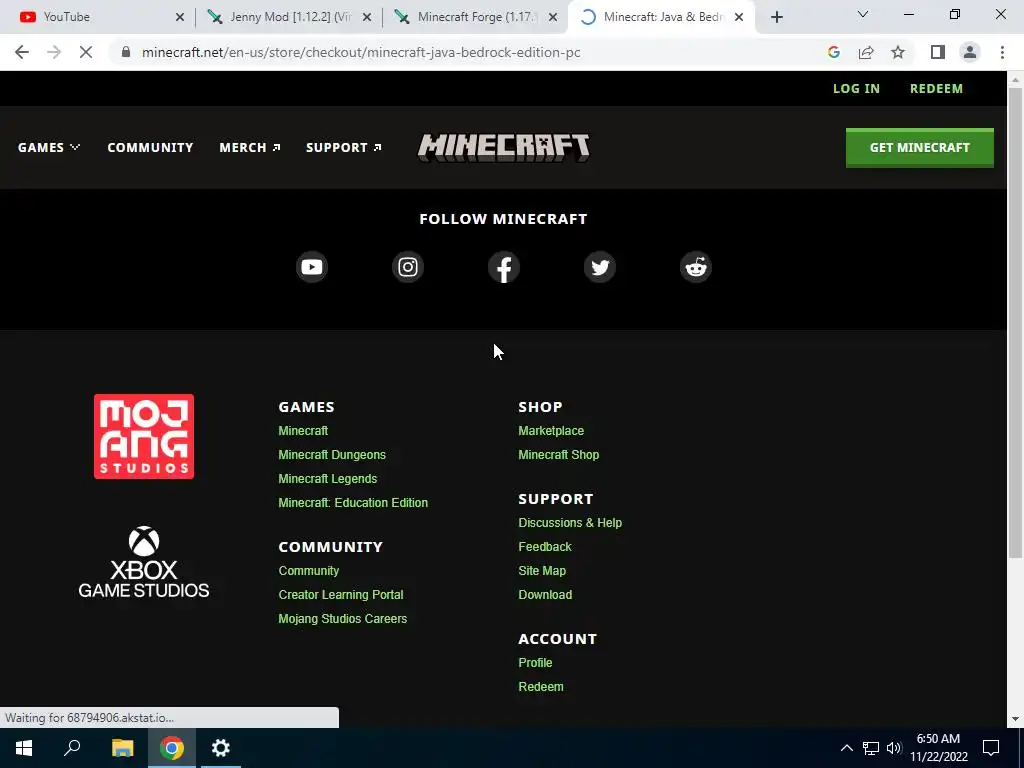
Task: Open Community link in footer list
Action: pos(309,571)
